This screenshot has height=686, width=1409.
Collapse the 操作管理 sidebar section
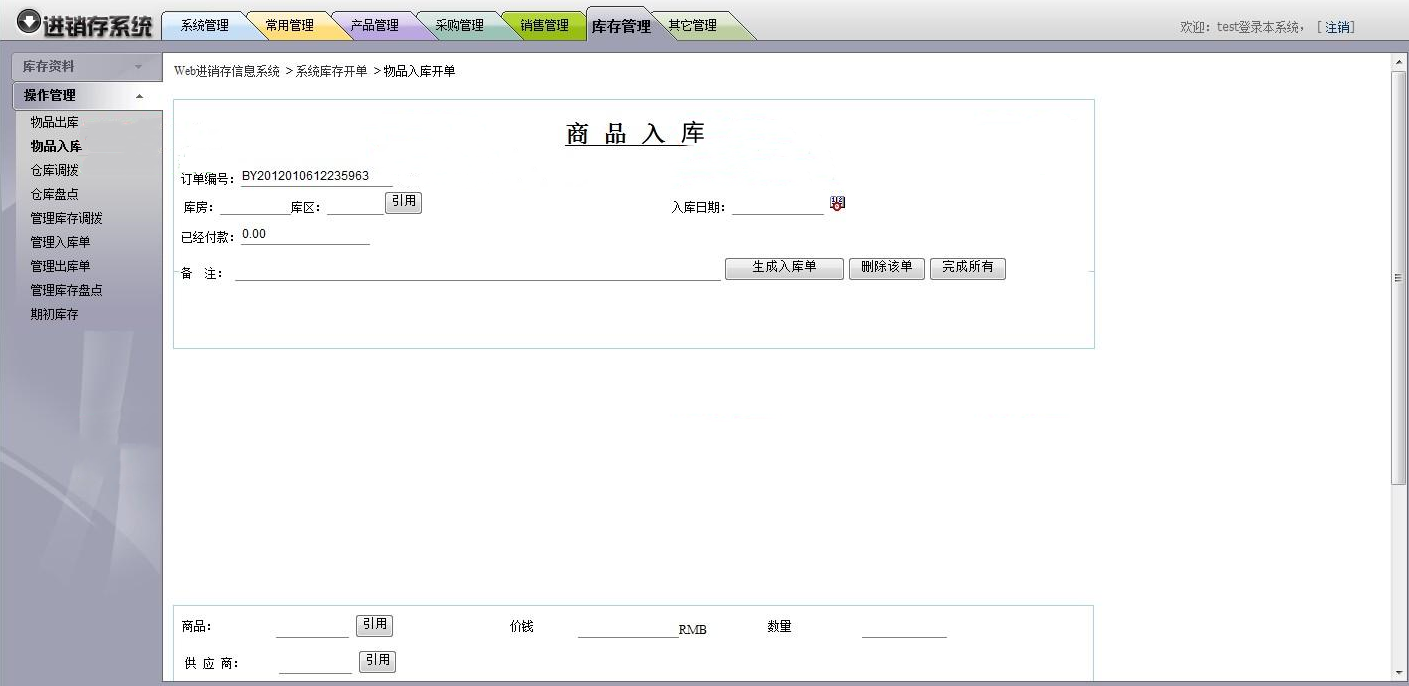(85, 96)
